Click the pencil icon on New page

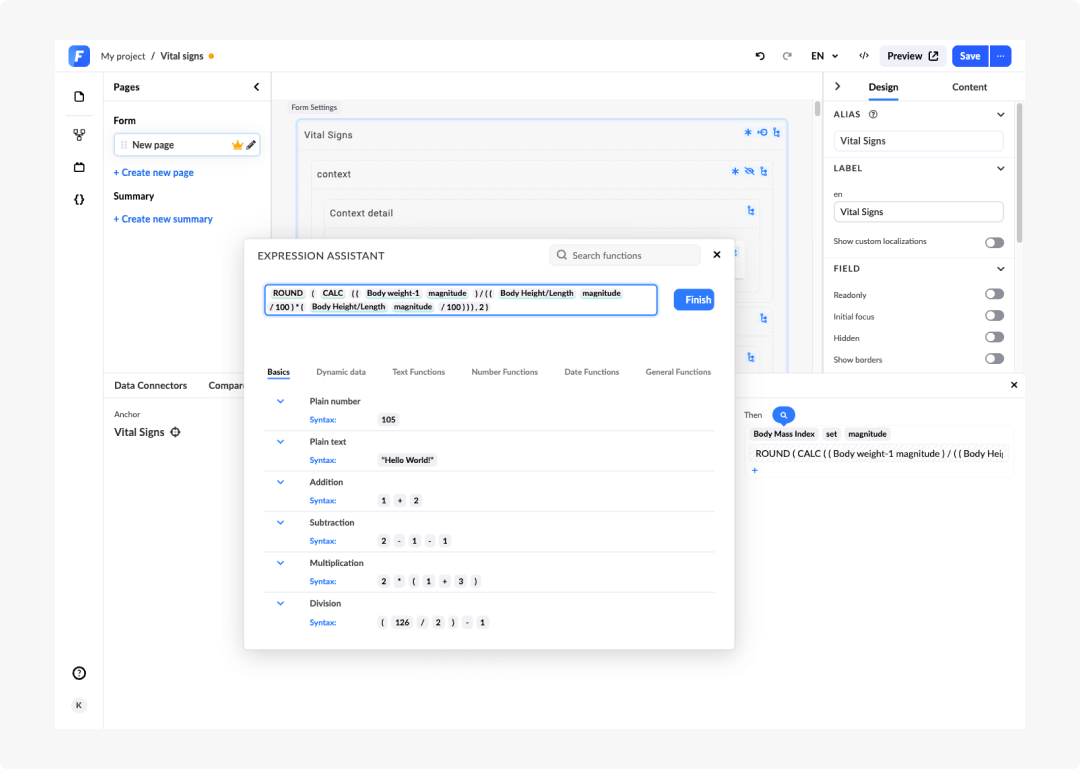click(251, 145)
